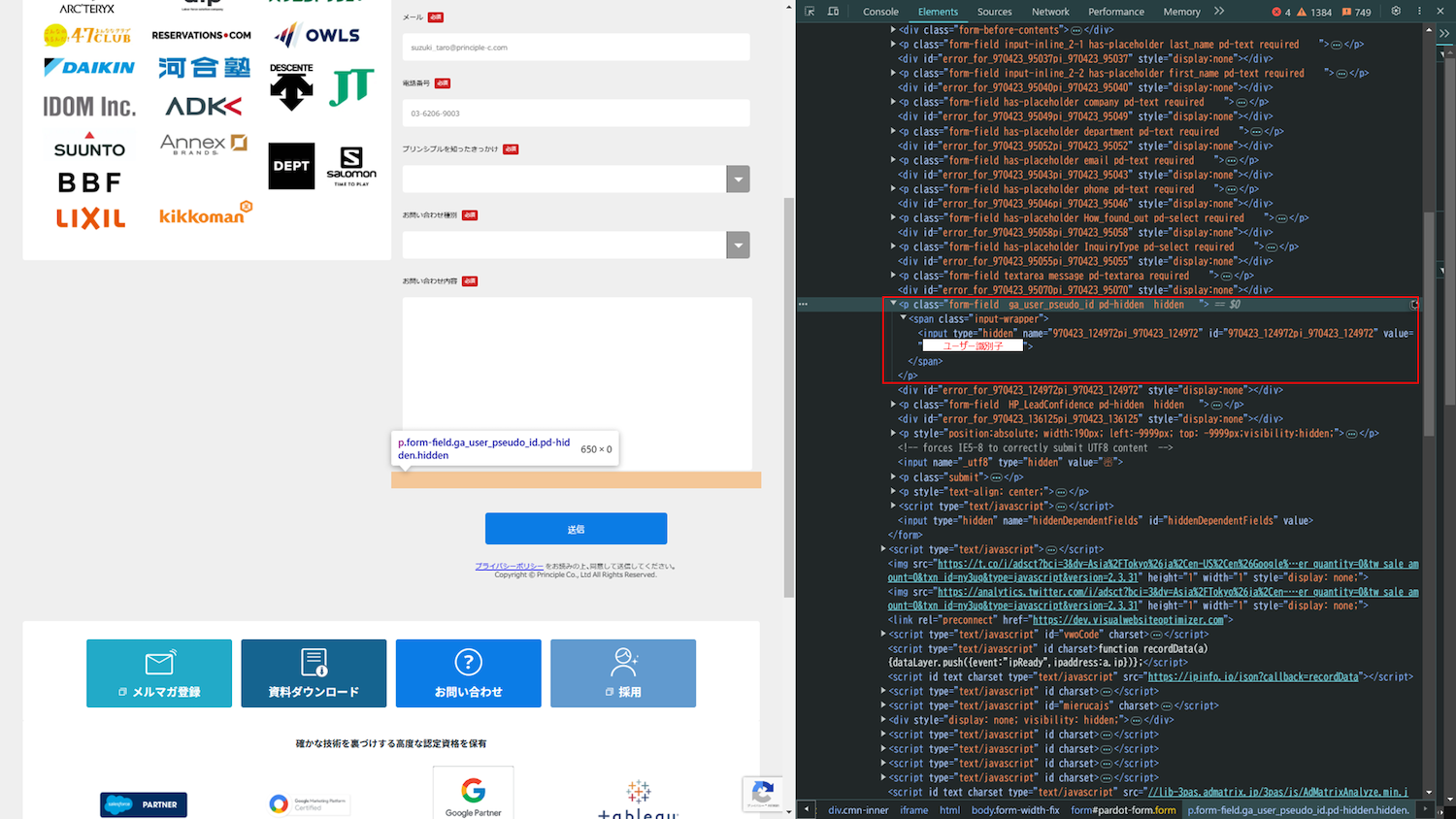Open the お問い合わせ種別 dropdown
The image size is (1456, 819).
(576, 245)
